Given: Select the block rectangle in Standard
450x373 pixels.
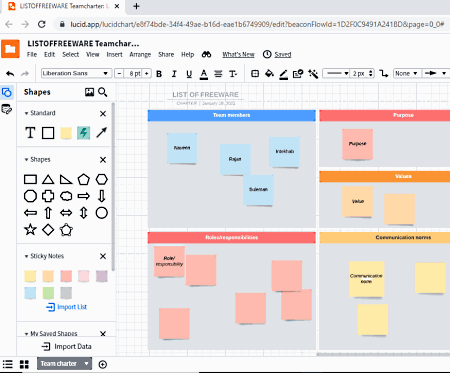Looking at the screenshot, I should click(x=48, y=133).
